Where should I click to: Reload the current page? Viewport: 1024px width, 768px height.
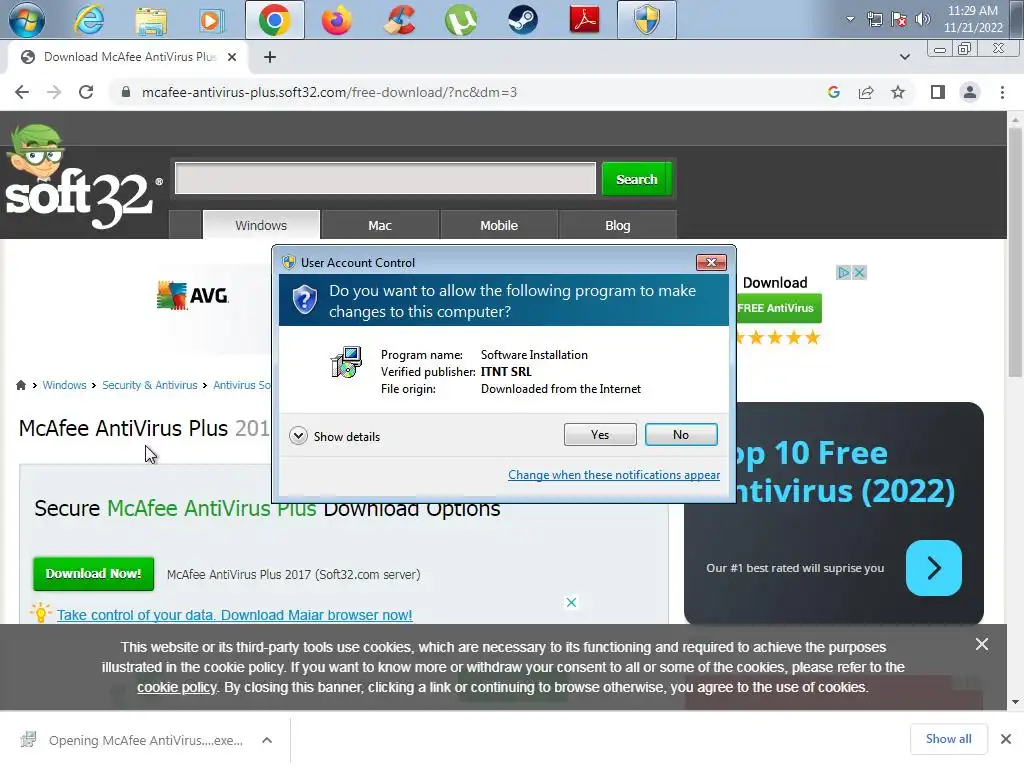(x=86, y=92)
